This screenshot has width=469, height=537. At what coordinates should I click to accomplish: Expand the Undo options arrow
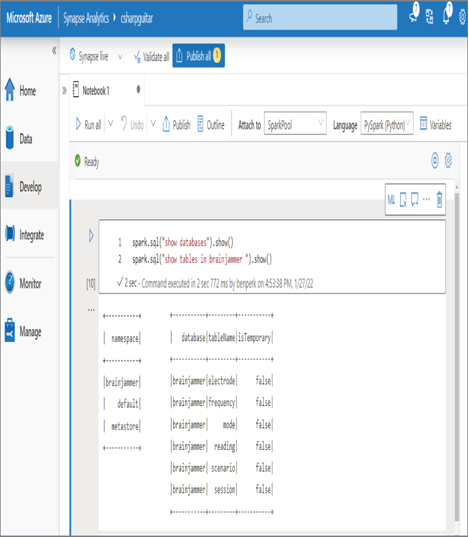click(x=153, y=123)
